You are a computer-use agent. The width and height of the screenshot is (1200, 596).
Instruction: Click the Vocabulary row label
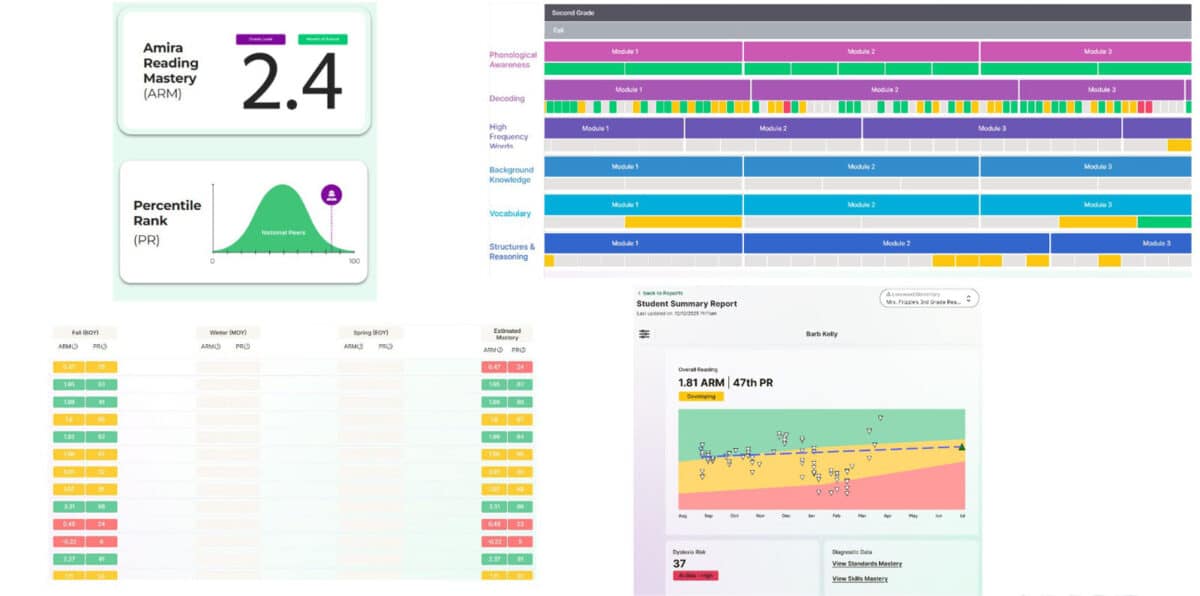pyautogui.click(x=510, y=213)
